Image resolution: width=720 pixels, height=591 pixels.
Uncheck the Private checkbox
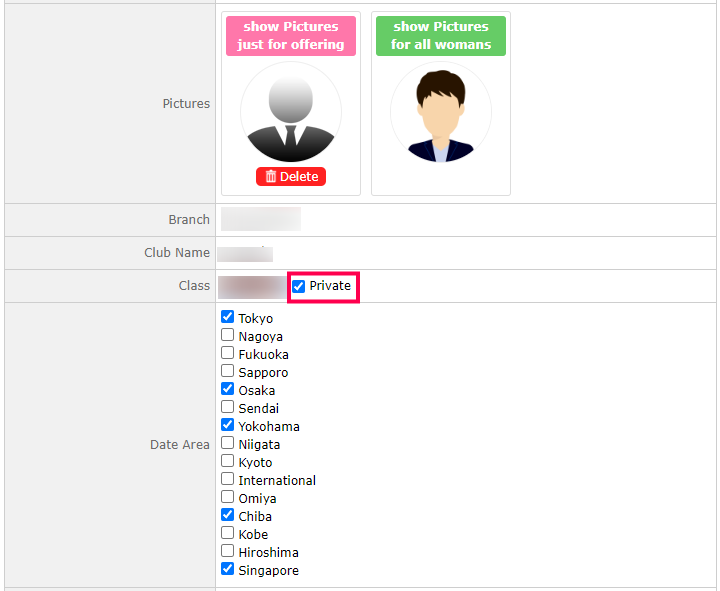[299, 286]
